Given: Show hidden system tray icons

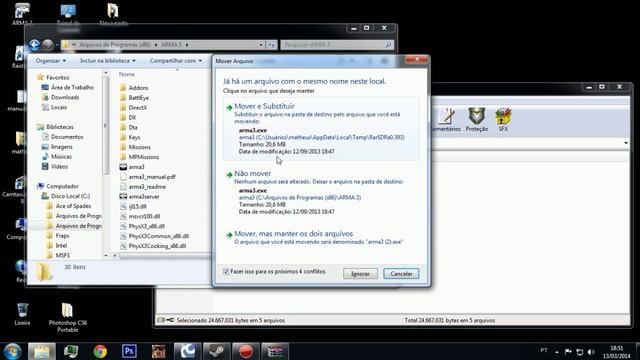Looking at the screenshot, I should pos(556,351).
